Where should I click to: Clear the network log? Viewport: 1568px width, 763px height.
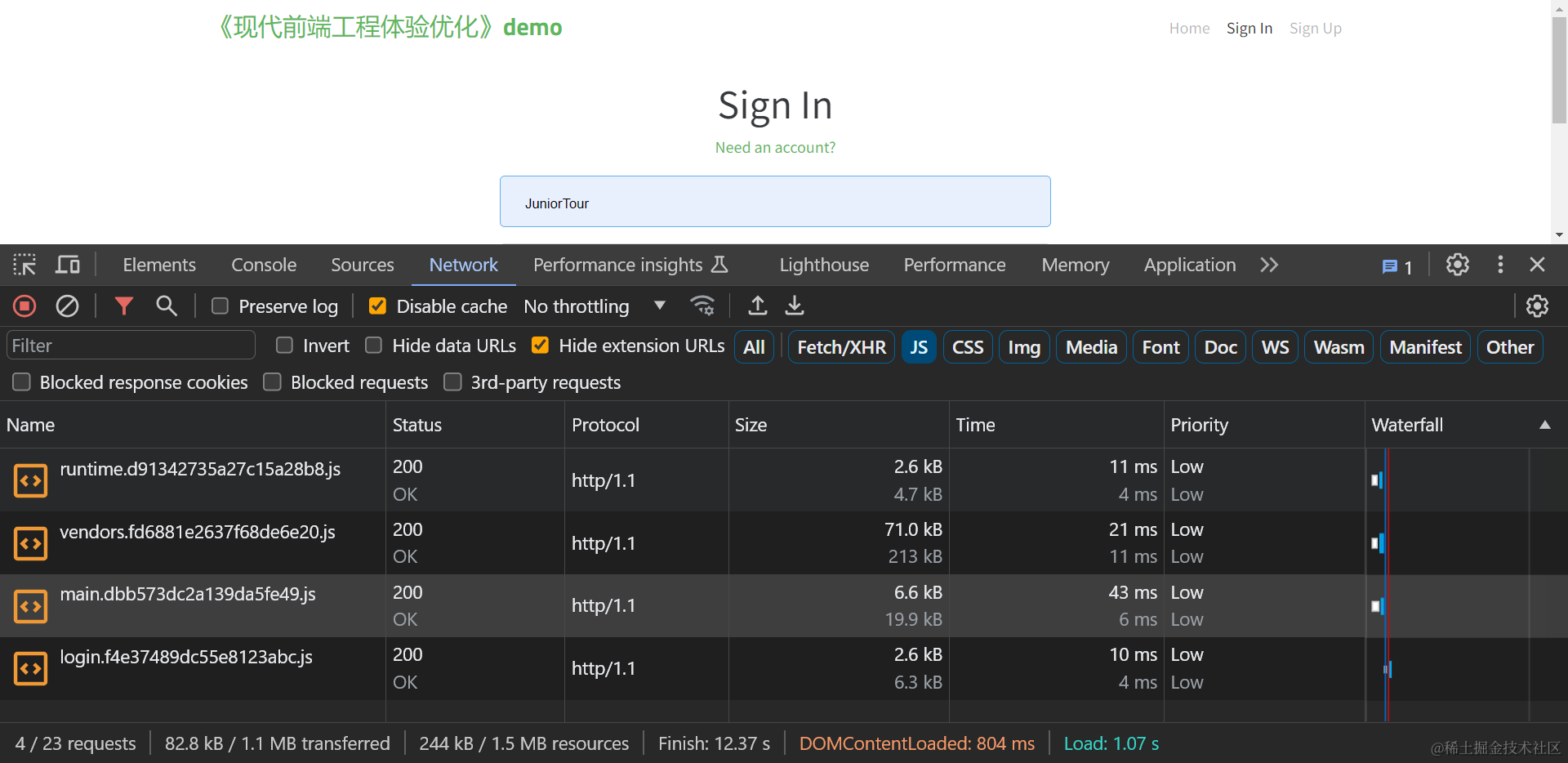tap(67, 306)
